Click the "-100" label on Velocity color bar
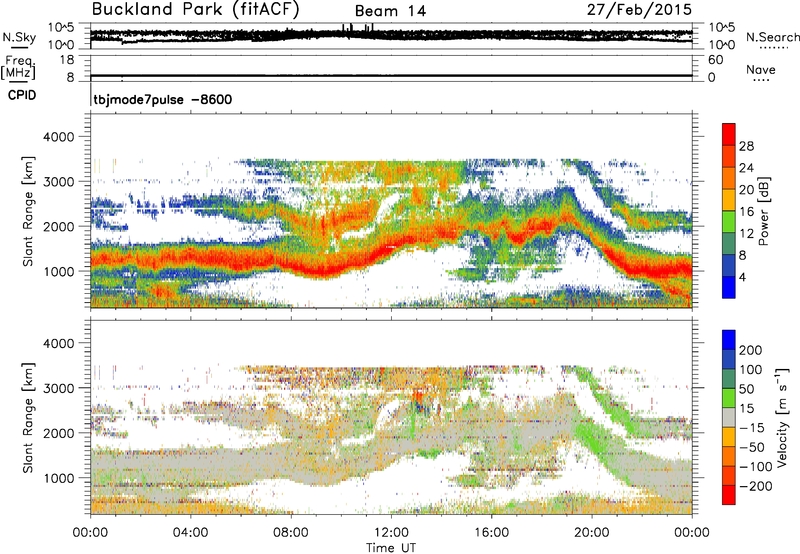The width and height of the screenshot is (800, 554). (x=756, y=467)
